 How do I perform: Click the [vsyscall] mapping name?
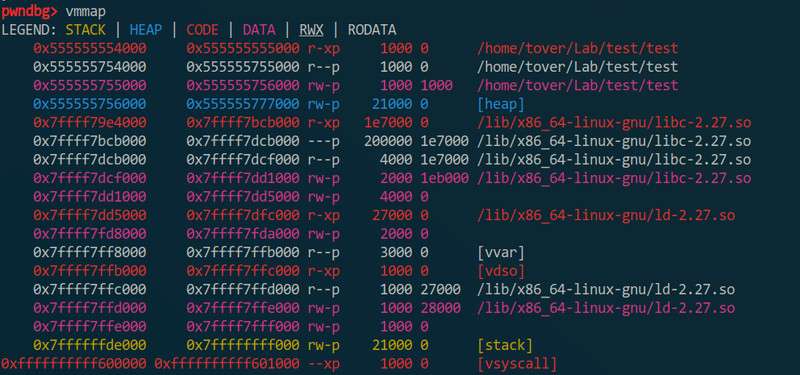[x=517, y=364]
